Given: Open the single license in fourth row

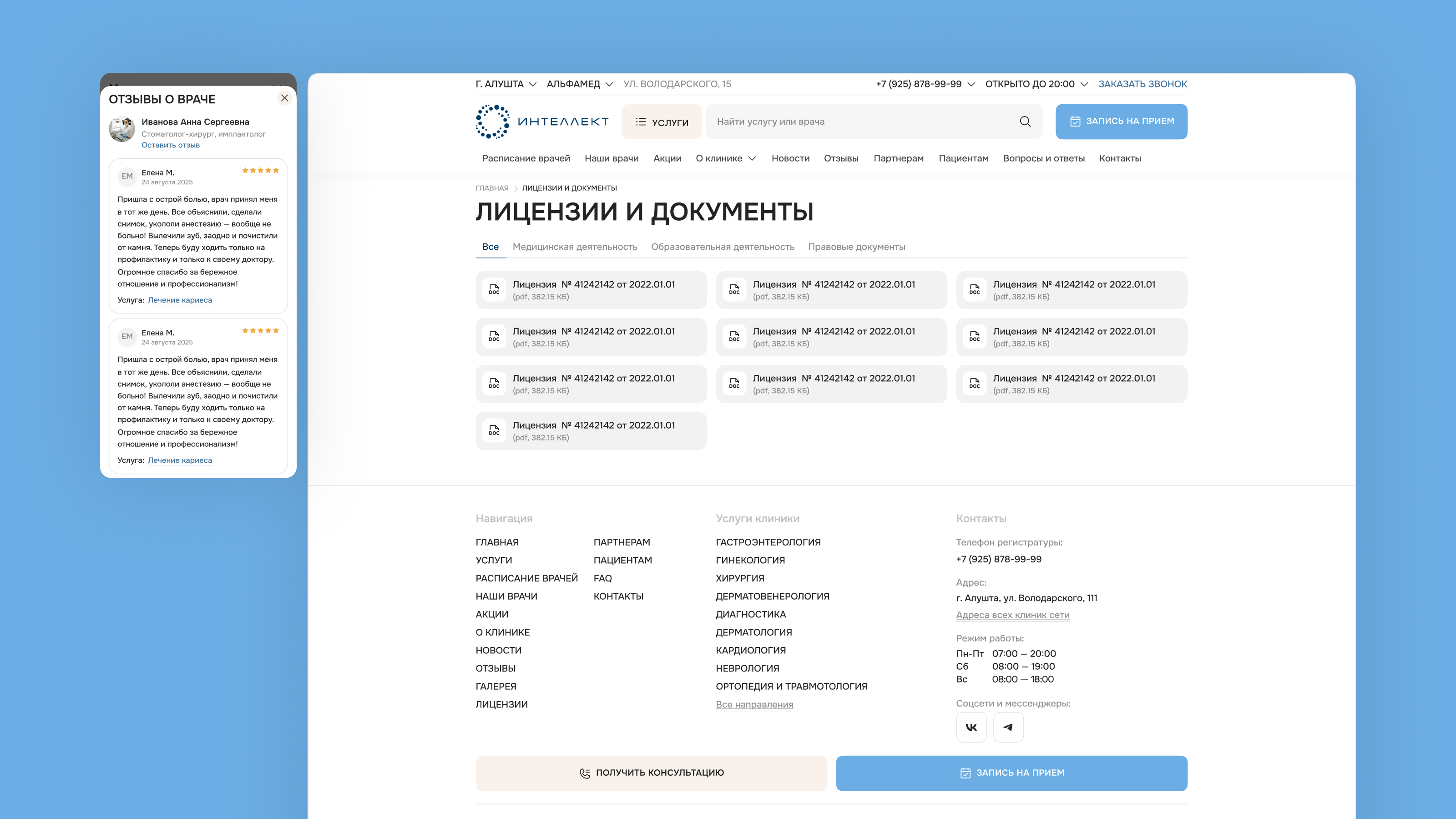Looking at the screenshot, I should coord(591,431).
